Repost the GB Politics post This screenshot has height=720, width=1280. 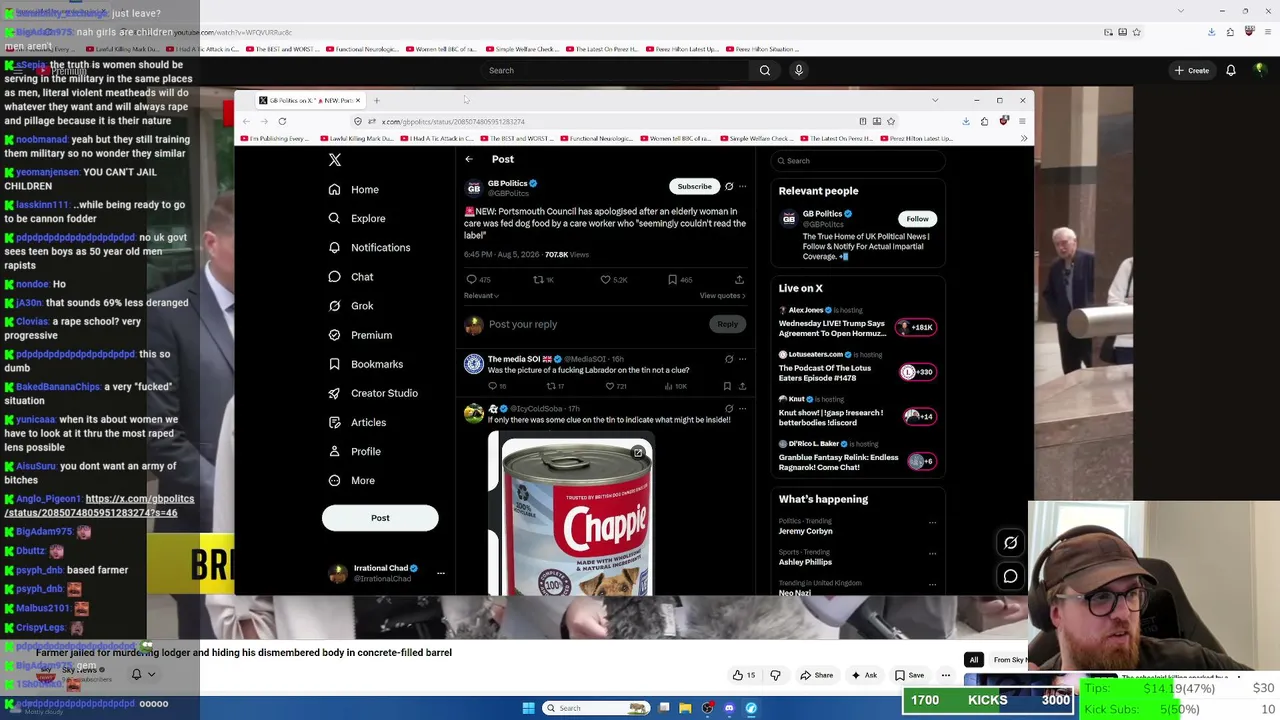coord(544,280)
